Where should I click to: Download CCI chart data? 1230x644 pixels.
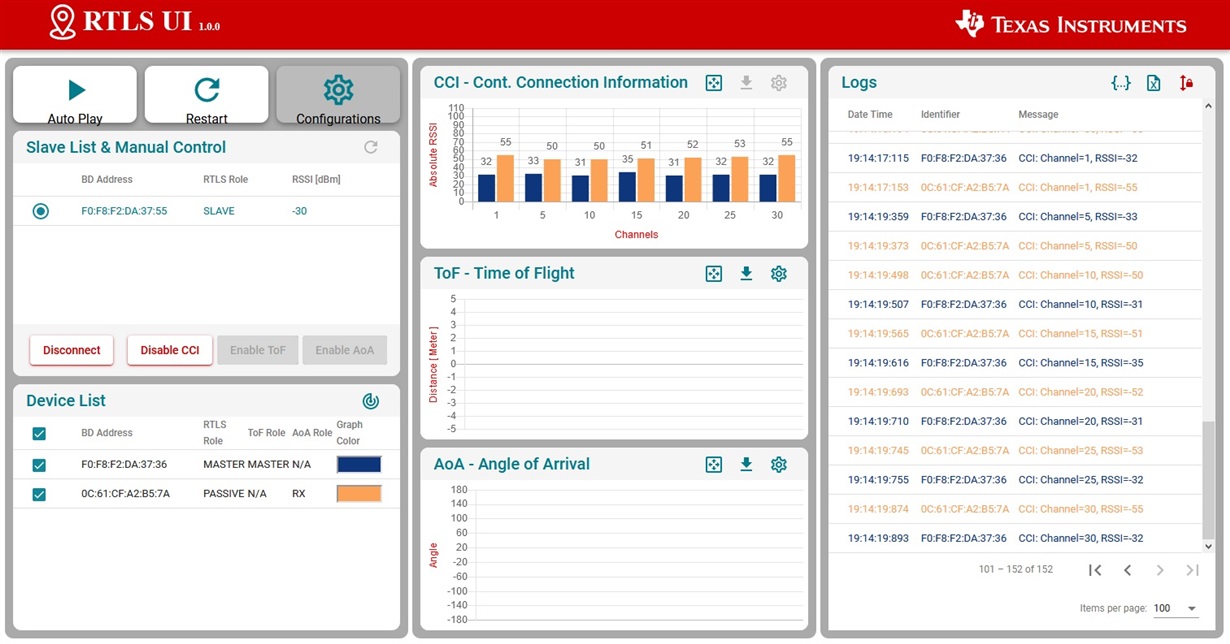(746, 83)
